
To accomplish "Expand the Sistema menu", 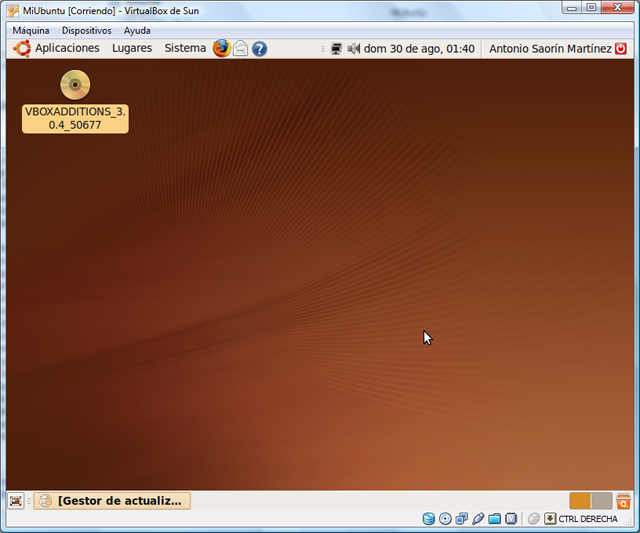I will [x=185, y=48].
